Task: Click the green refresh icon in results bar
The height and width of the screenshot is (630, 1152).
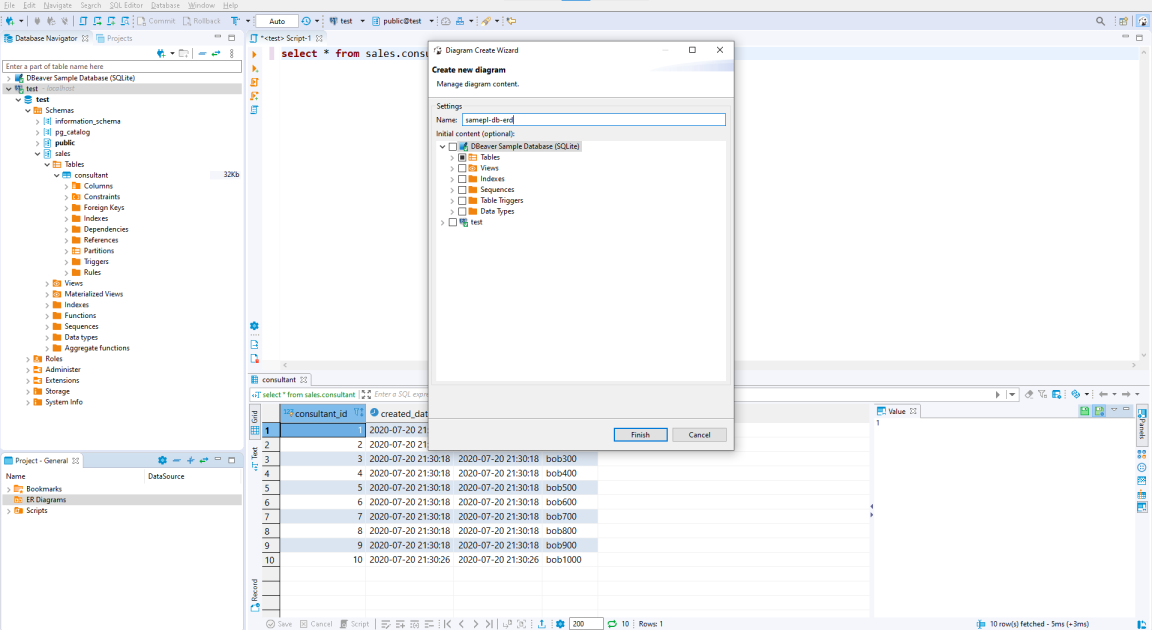Action: [611, 624]
